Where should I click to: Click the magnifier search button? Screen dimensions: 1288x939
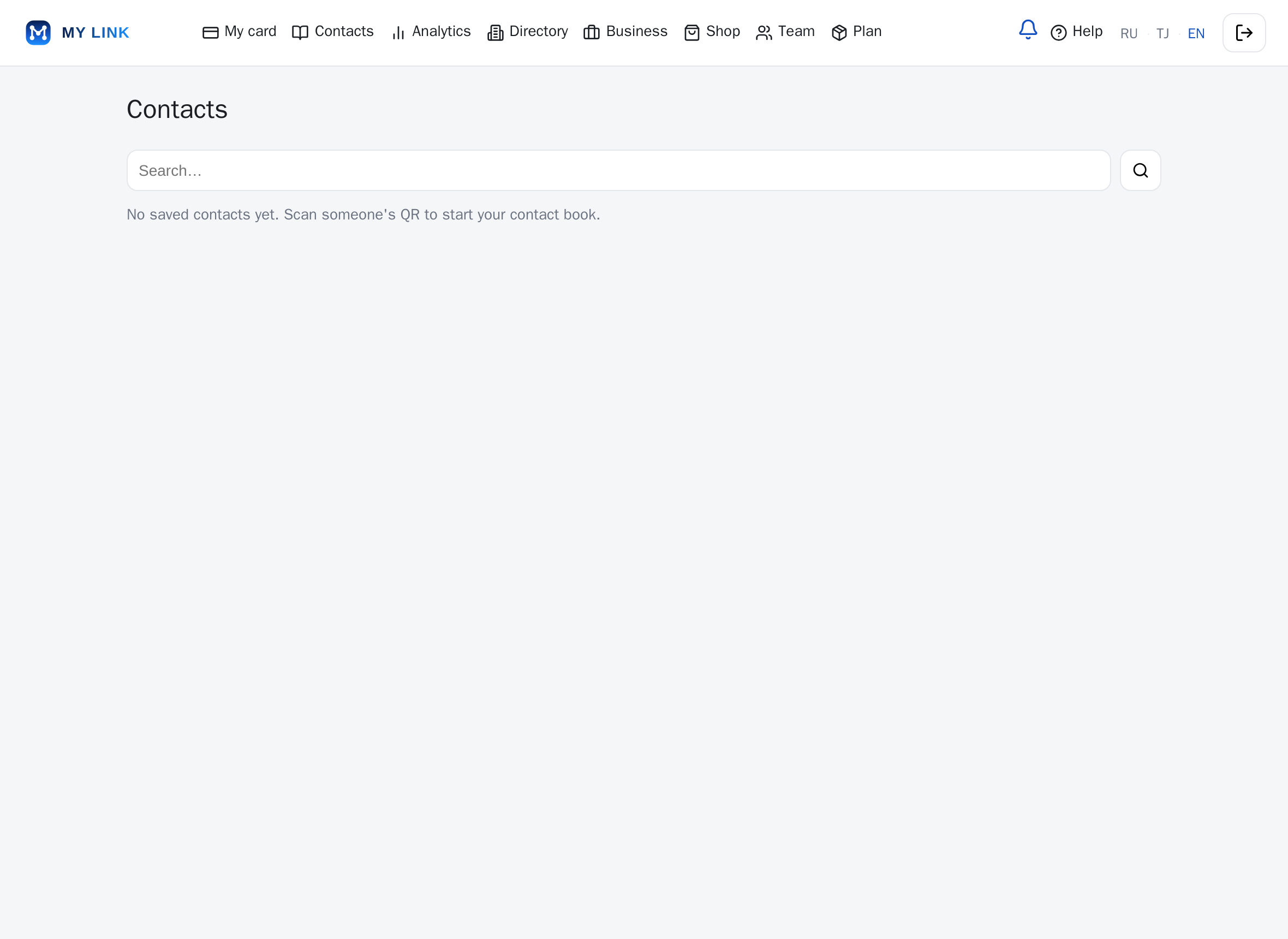[x=1140, y=170]
